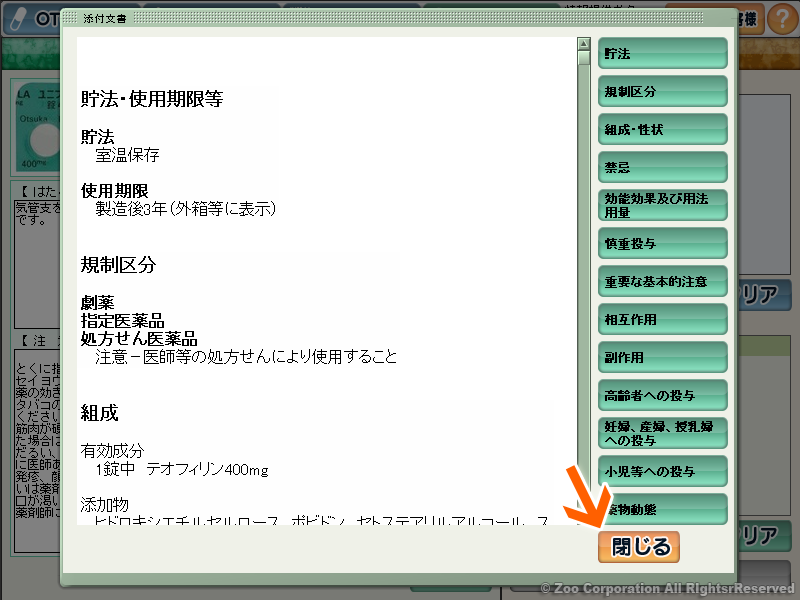Click the text テオフィリン400mg
Viewport: 800px width, 600px height.
[x=207, y=469]
